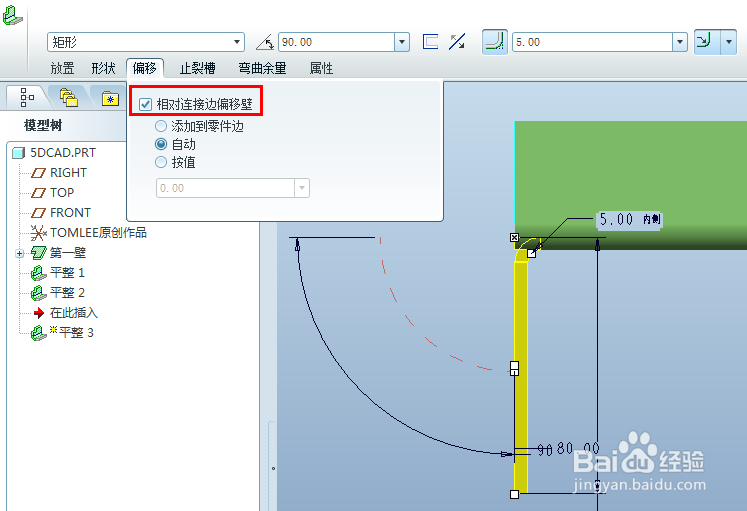Select 平整 2 label in tree

click(x=67, y=293)
